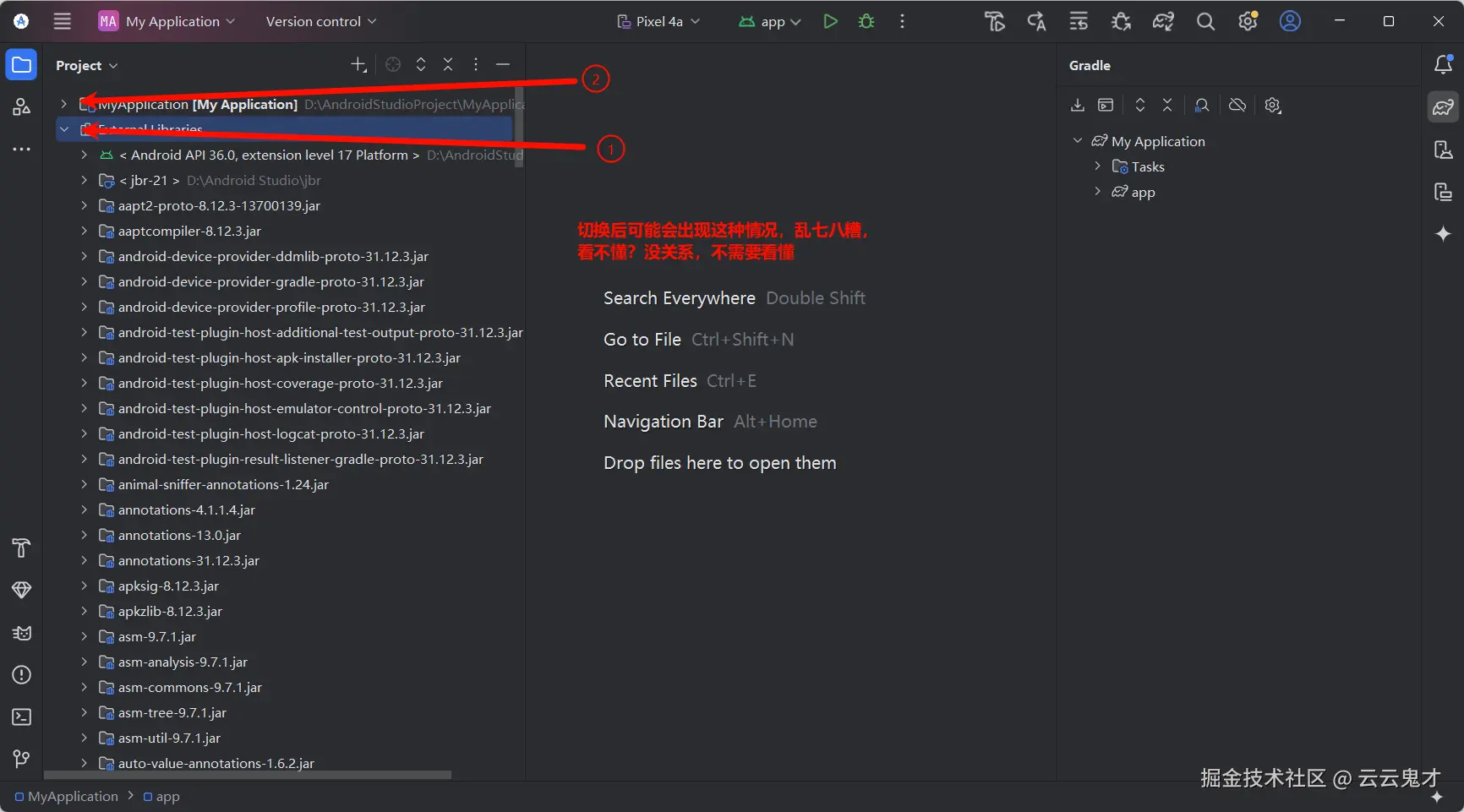The image size is (1464, 812).
Task: Open IDE settings gear icon
Action: pyautogui.click(x=1248, y=21)
